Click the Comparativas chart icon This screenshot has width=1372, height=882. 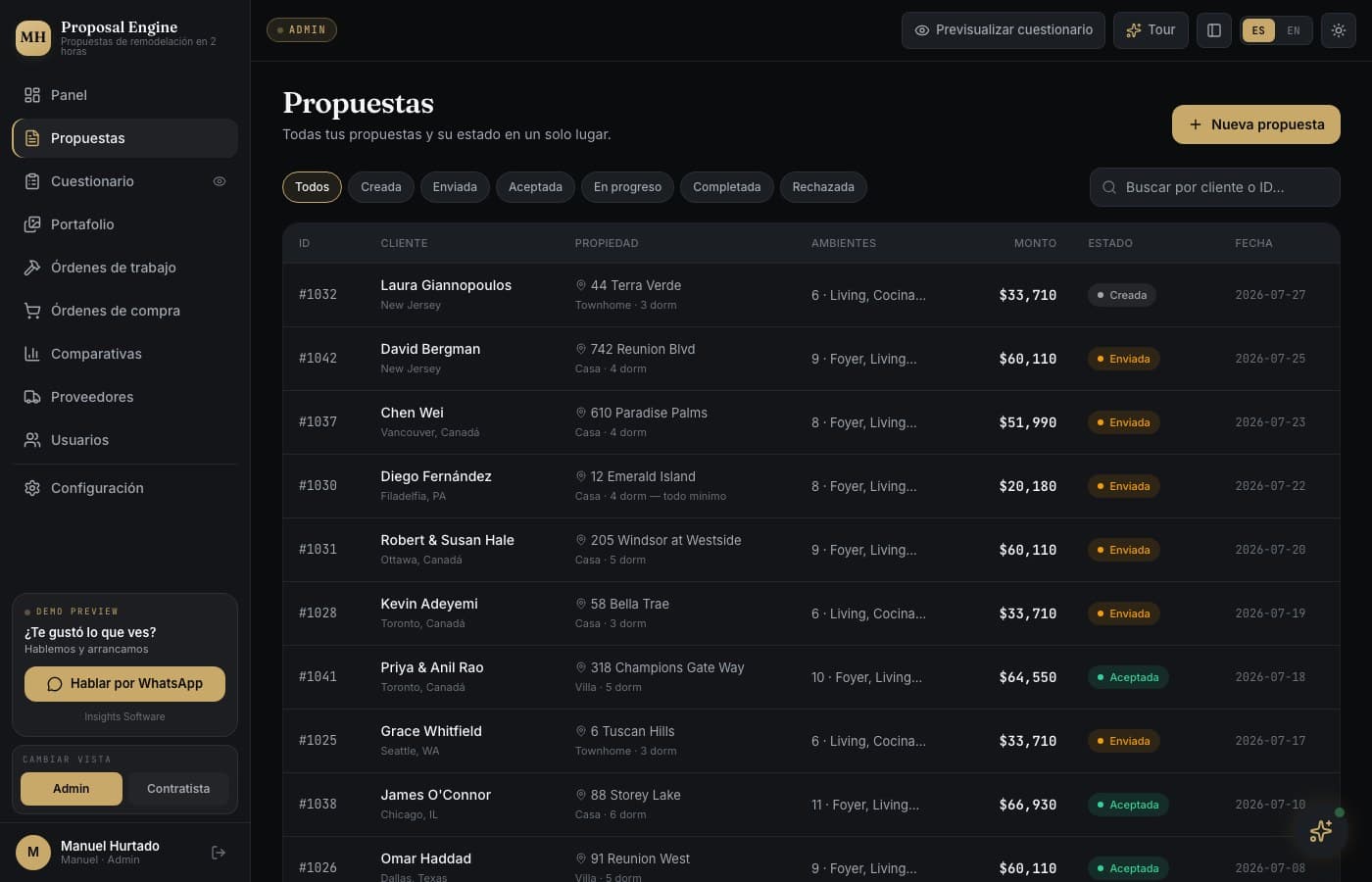pos(32,354)
